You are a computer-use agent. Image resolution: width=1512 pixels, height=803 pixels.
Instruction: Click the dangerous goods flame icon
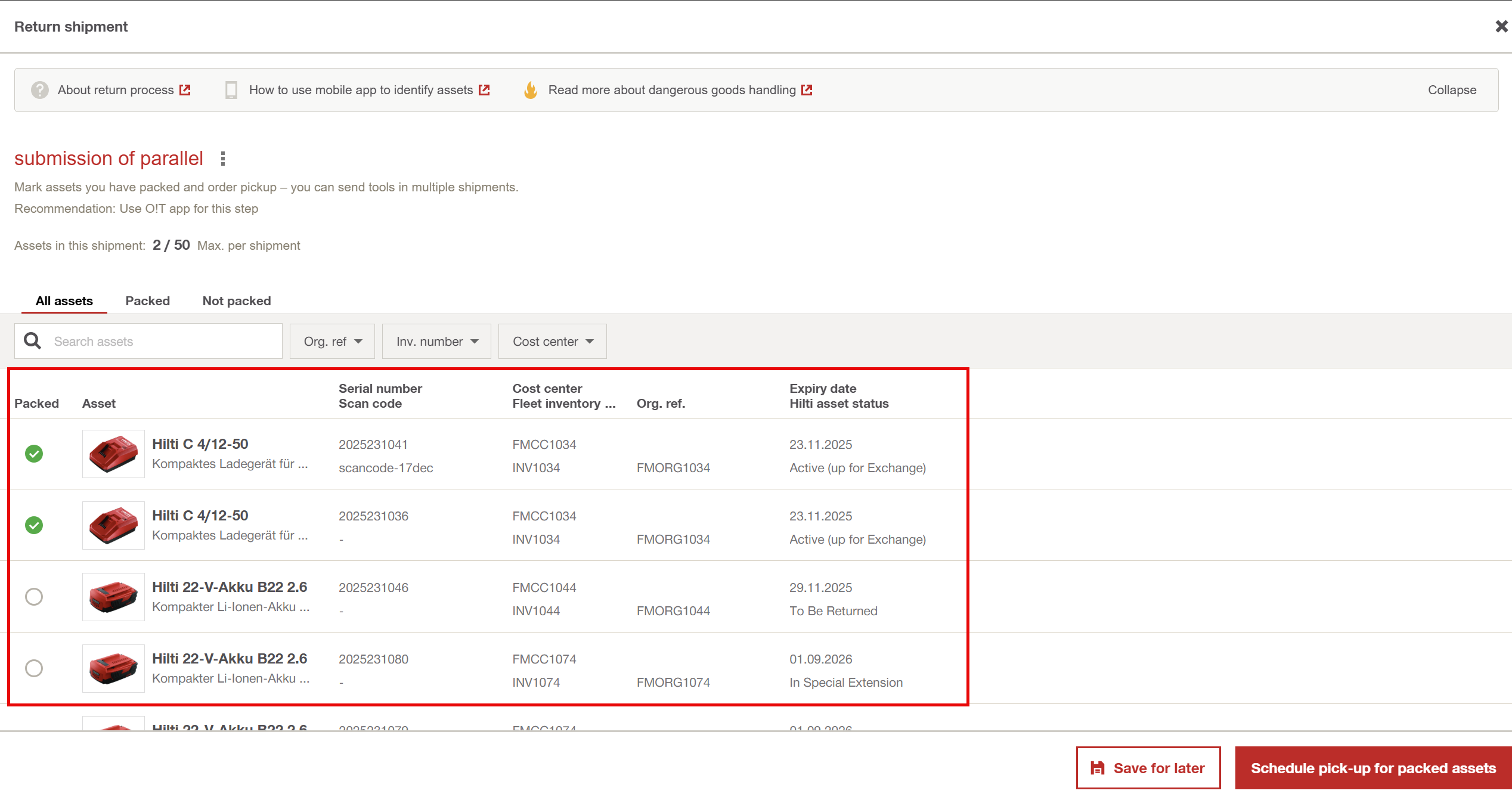[530, 90]
